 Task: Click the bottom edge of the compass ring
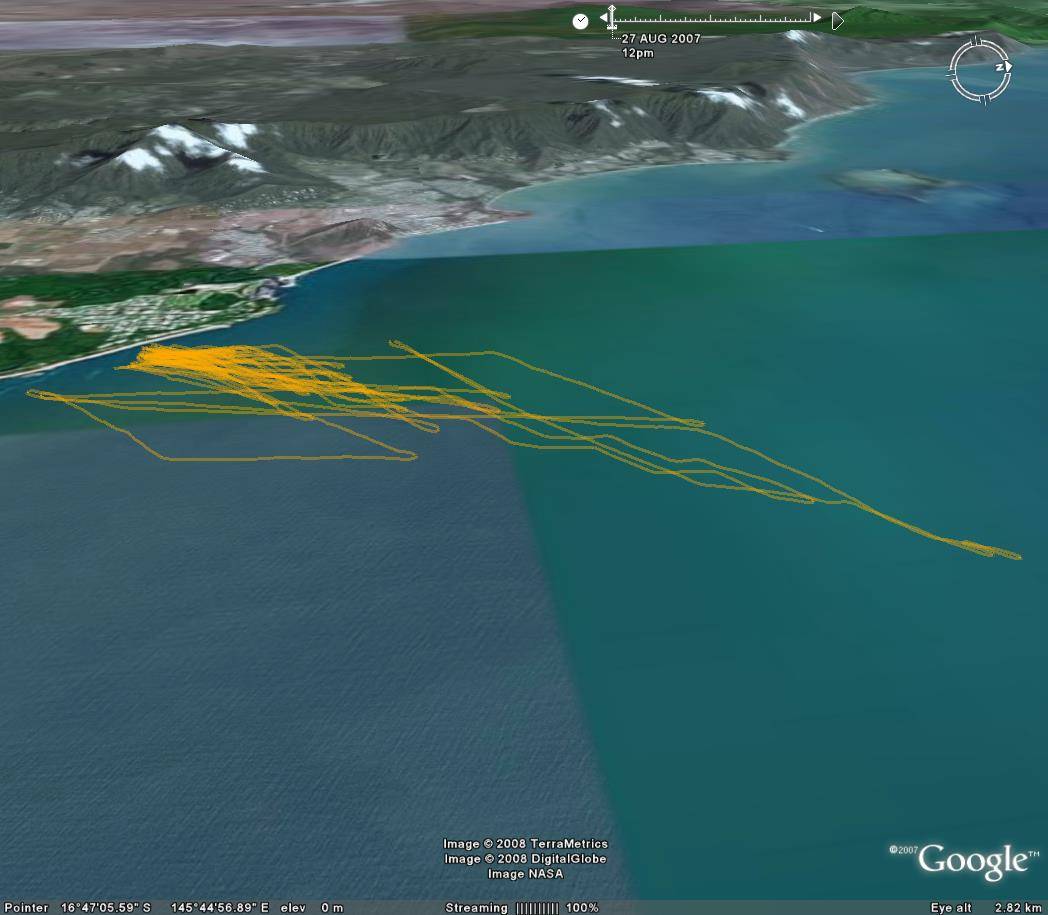click(x=980, y=99)
